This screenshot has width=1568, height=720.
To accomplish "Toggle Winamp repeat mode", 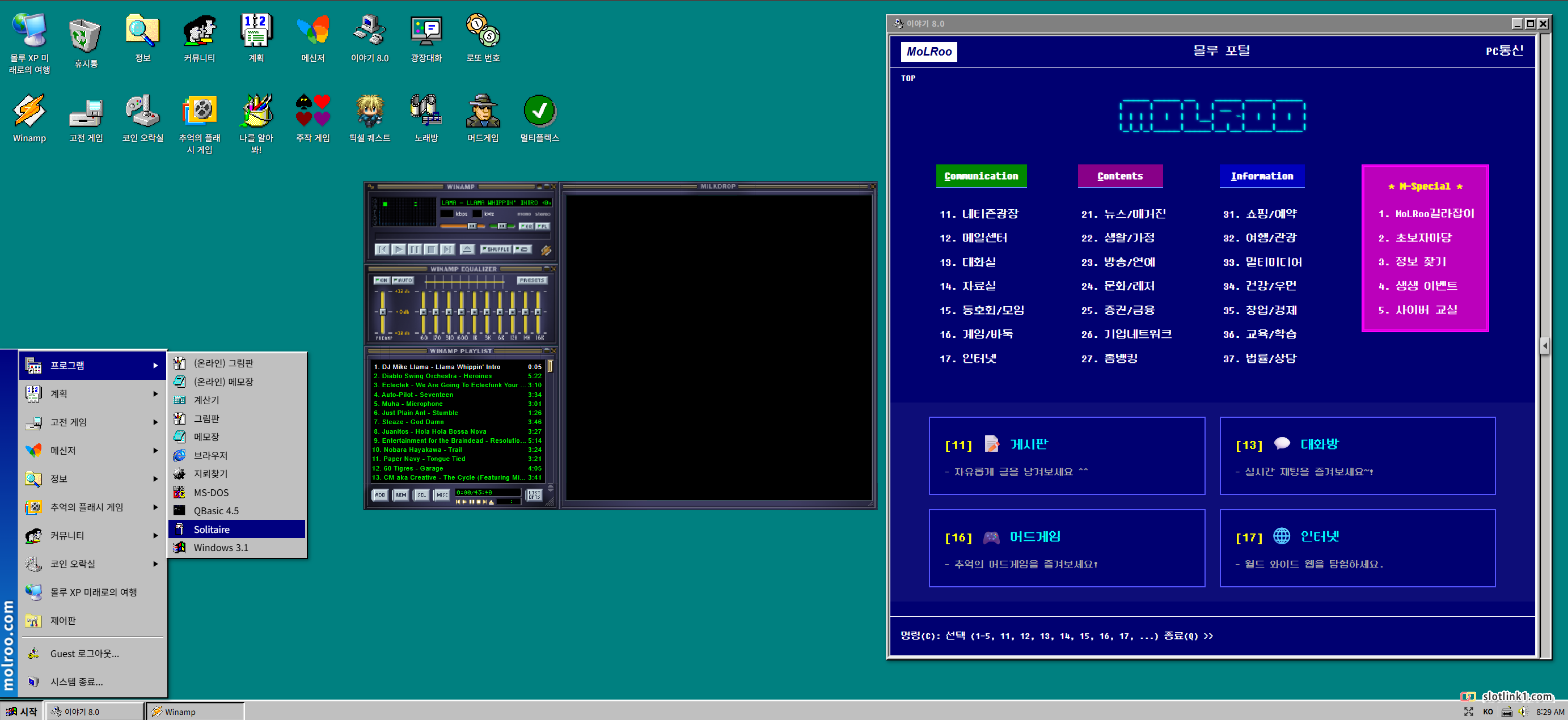I will pyautogui.click(x=522, y=249).
